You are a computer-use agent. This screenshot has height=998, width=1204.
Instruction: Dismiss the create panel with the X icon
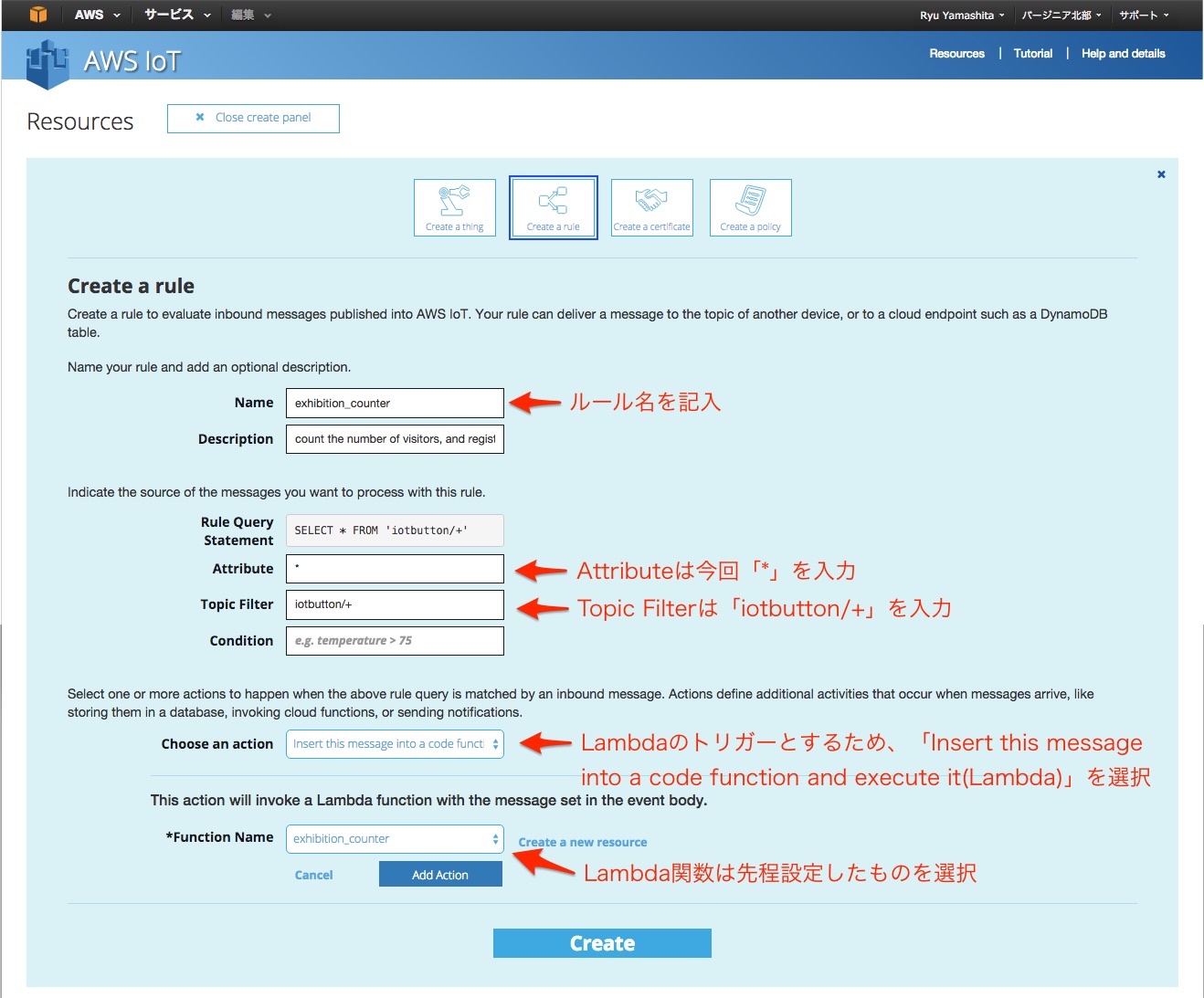point(1161,174)
